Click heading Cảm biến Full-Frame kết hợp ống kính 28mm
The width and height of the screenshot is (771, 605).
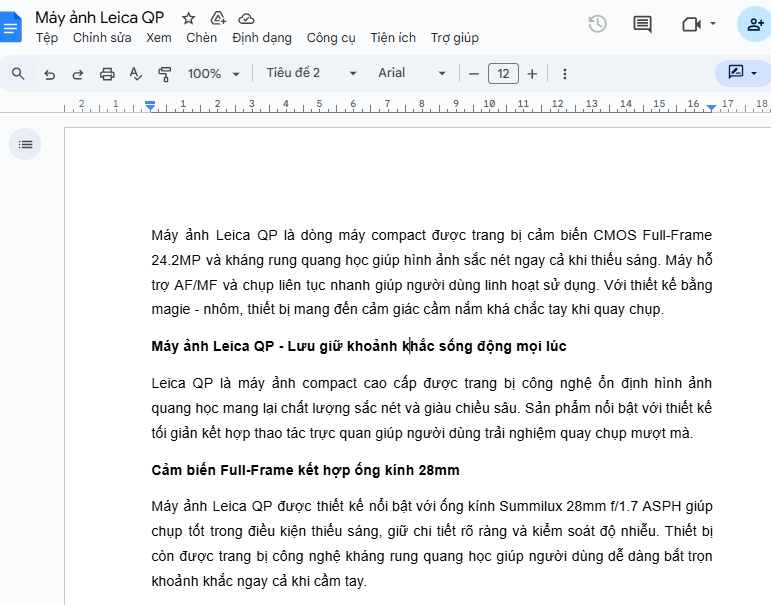click(305, 470)
